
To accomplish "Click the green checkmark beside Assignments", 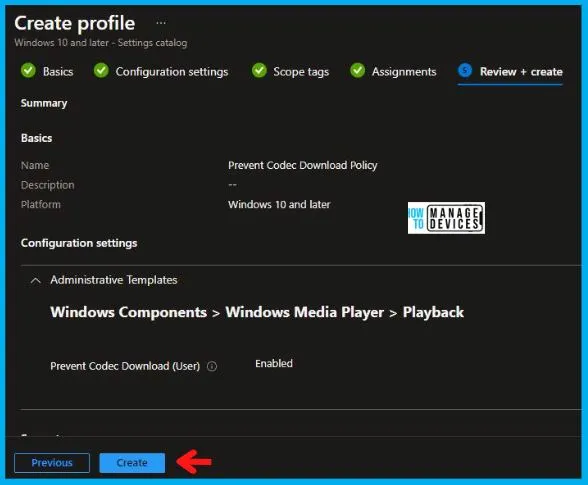I will tap(357, 71).
